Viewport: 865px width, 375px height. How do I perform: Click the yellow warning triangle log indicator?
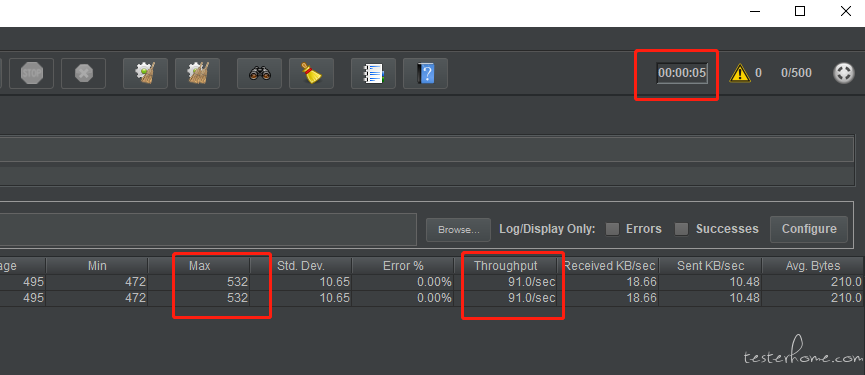tap(740, 73)
